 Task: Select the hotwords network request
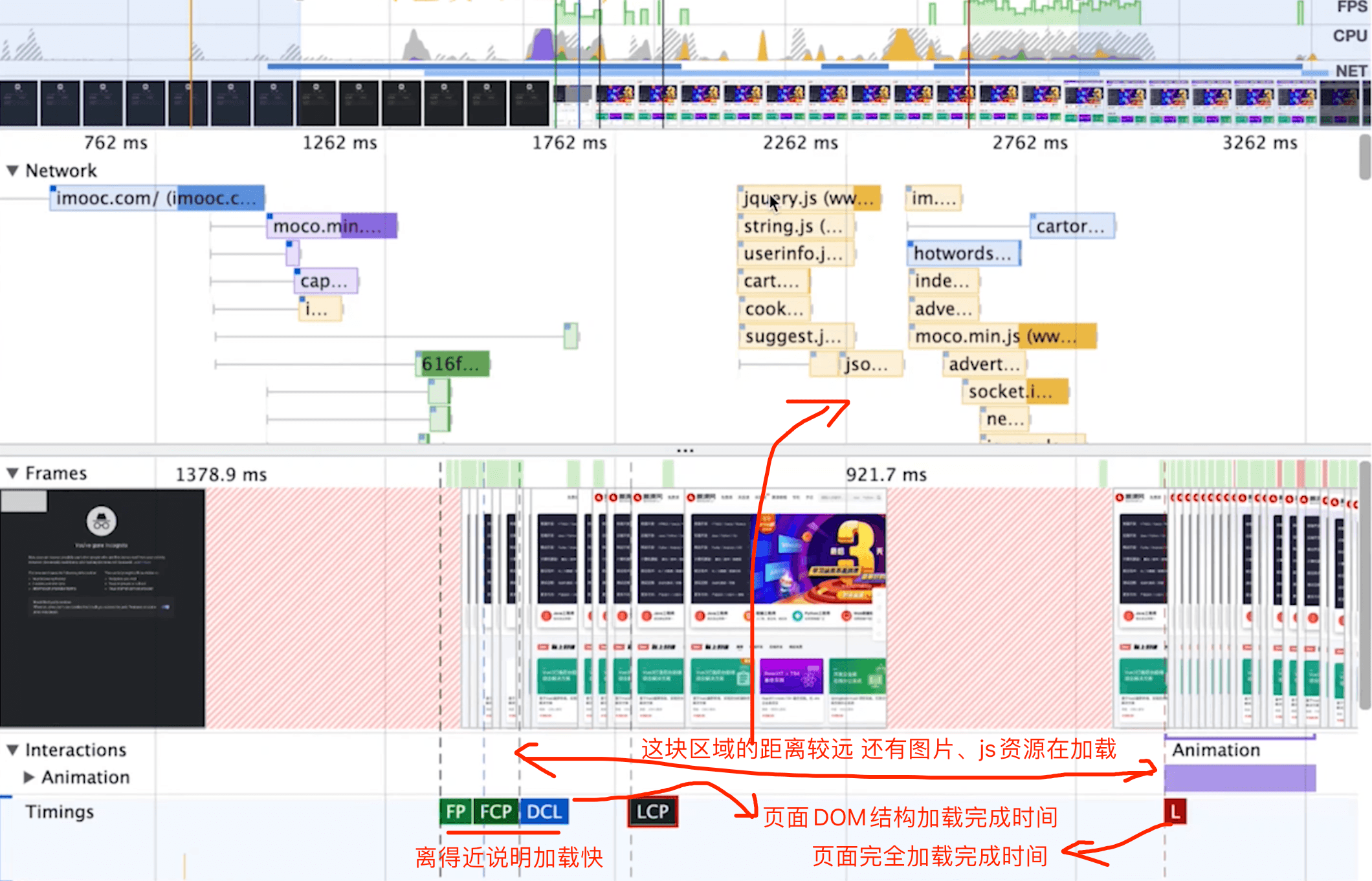tap(963, 254)
